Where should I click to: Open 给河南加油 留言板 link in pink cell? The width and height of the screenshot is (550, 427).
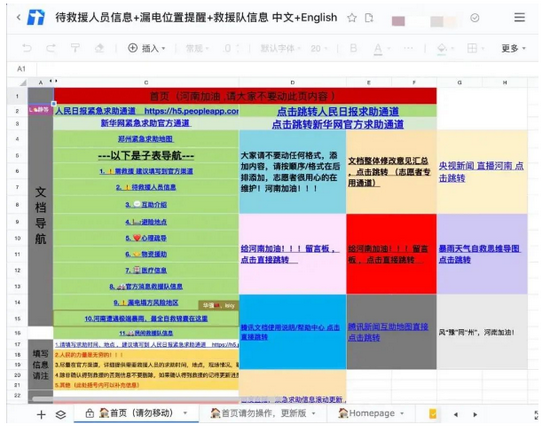290,254
